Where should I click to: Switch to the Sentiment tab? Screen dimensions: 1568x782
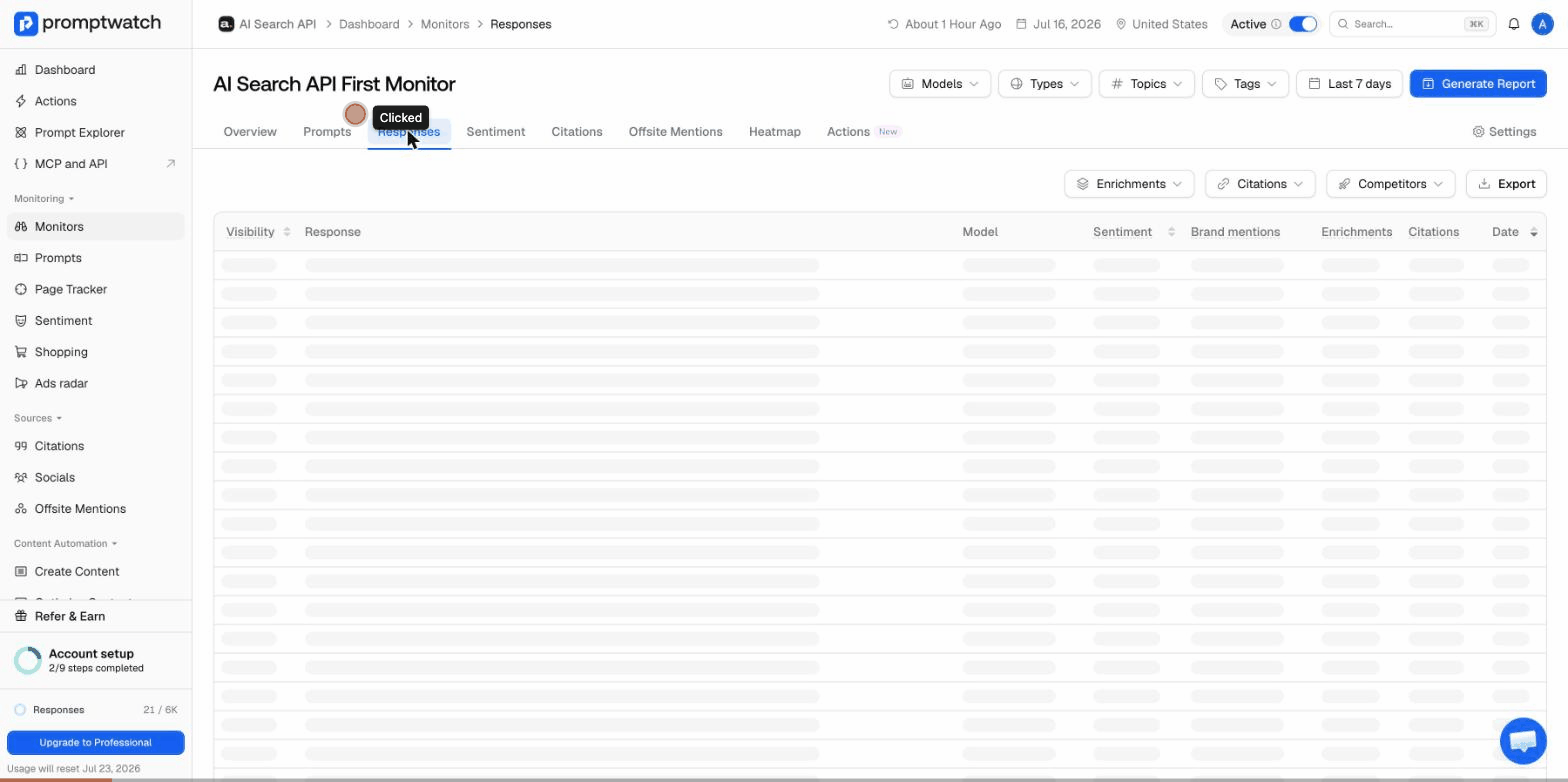(x=496, y=132)
